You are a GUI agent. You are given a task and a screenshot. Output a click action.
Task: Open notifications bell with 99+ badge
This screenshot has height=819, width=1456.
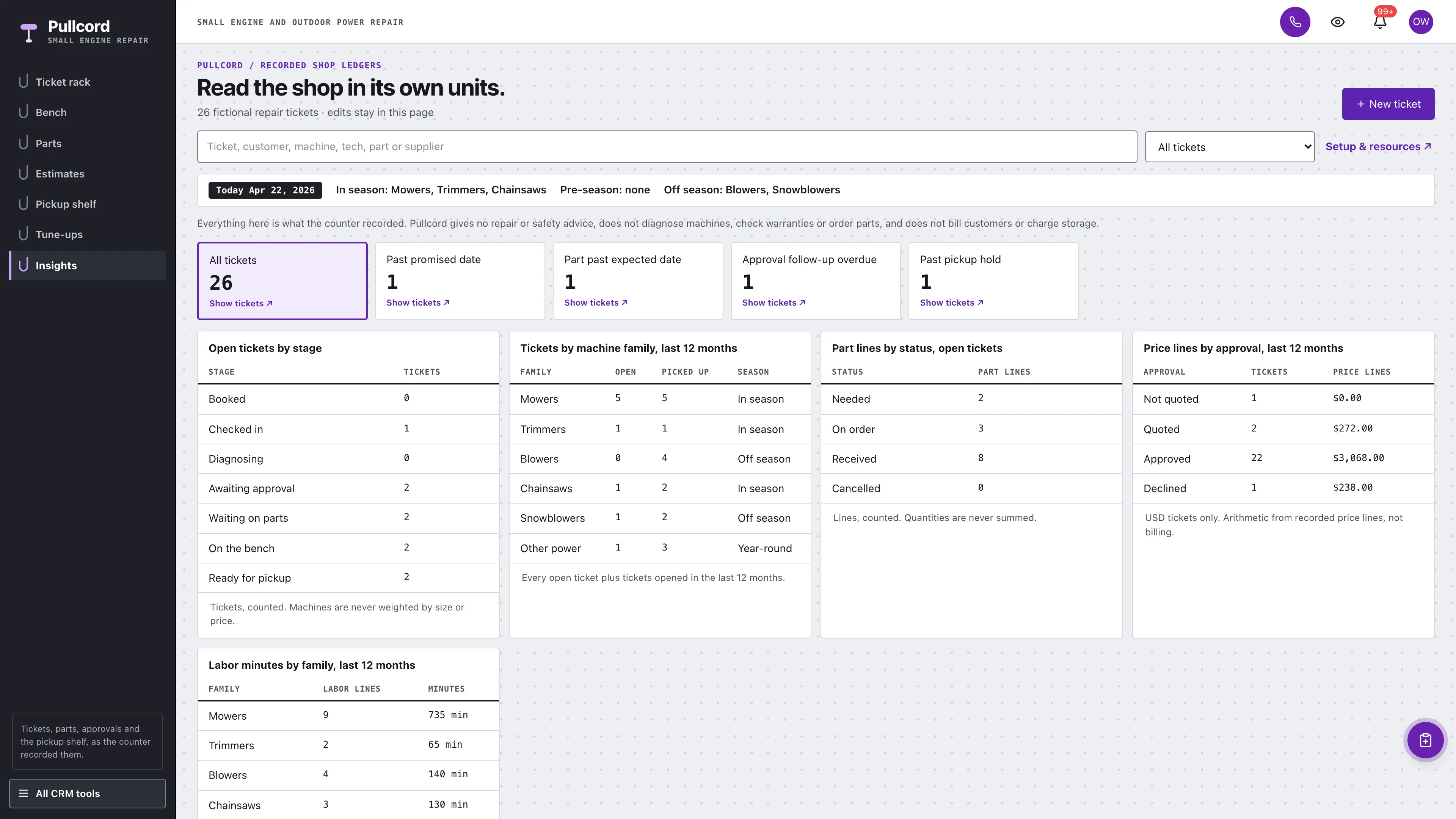tap(1380, 22)
